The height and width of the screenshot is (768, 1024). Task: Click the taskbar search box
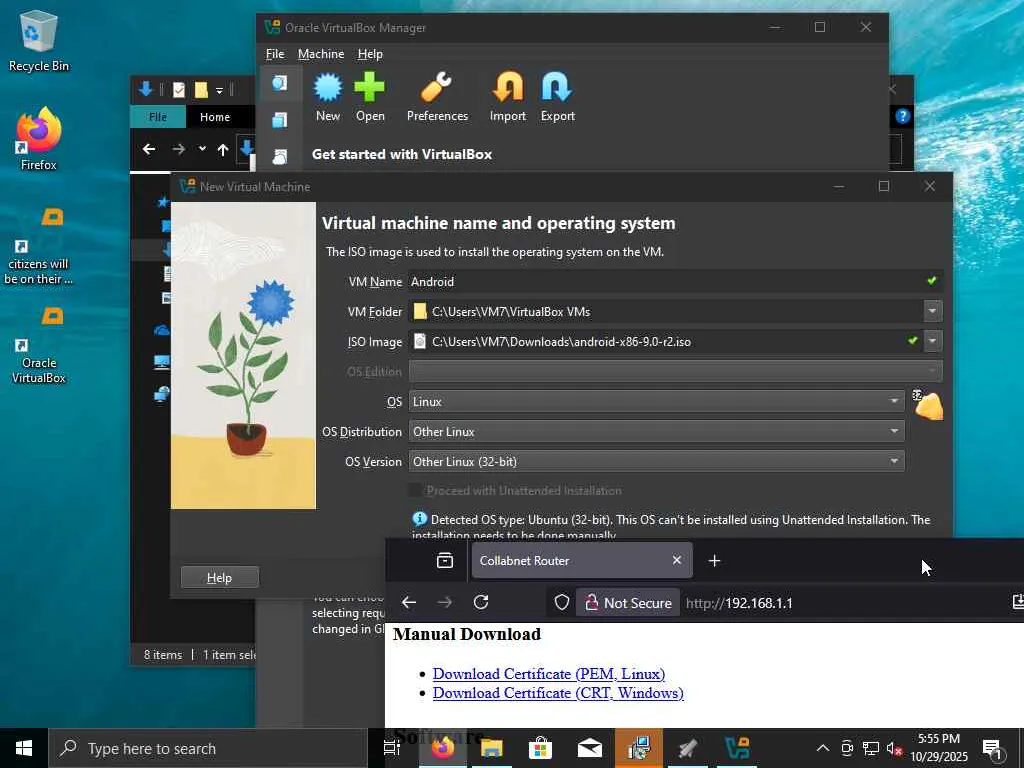point(208,748)
